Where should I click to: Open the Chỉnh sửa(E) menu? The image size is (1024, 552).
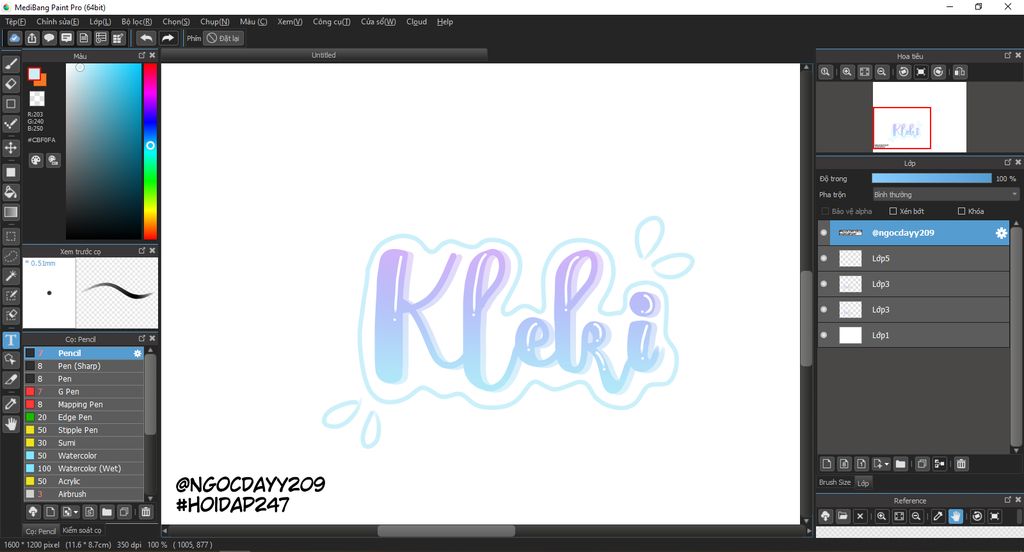point(57,22)
